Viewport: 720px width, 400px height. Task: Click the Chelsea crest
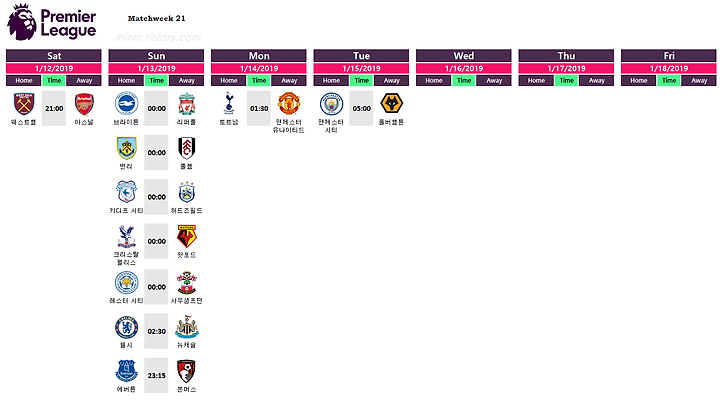pos(126,327)
